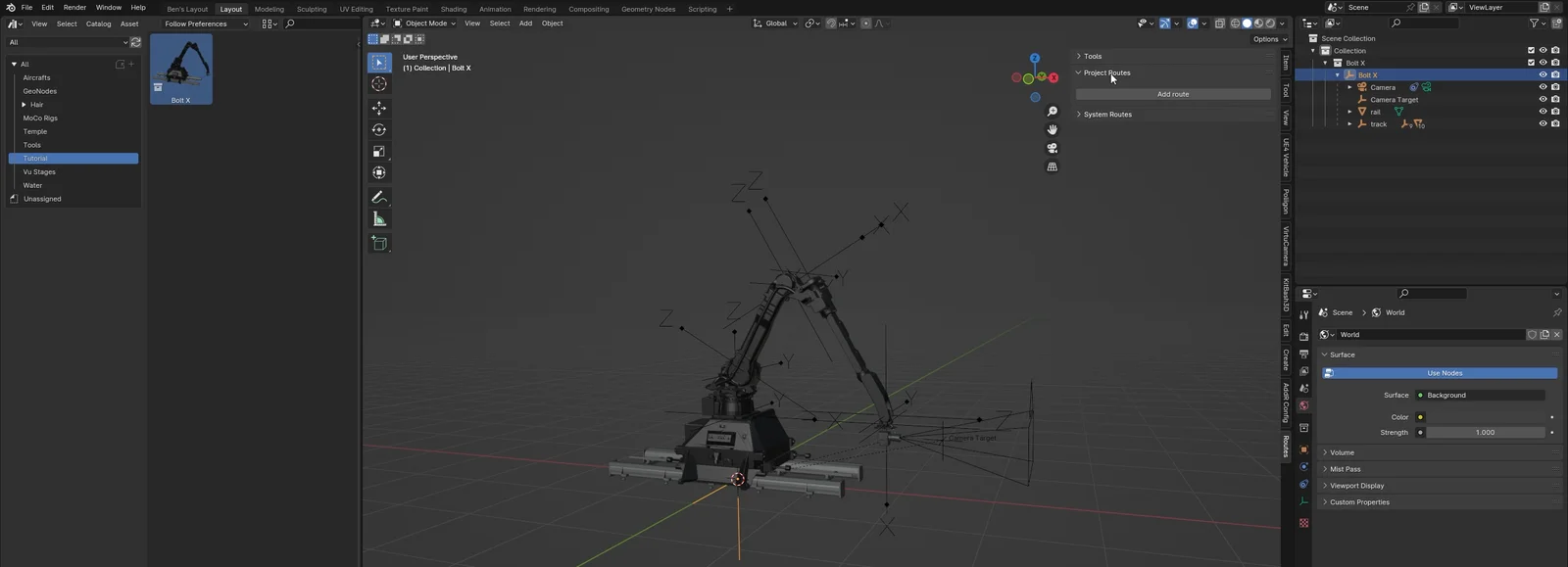Image resolution: width=1568 pixels, height=567 pixels.
Task: Adjust the Strength slider value
Action: 1485,432
